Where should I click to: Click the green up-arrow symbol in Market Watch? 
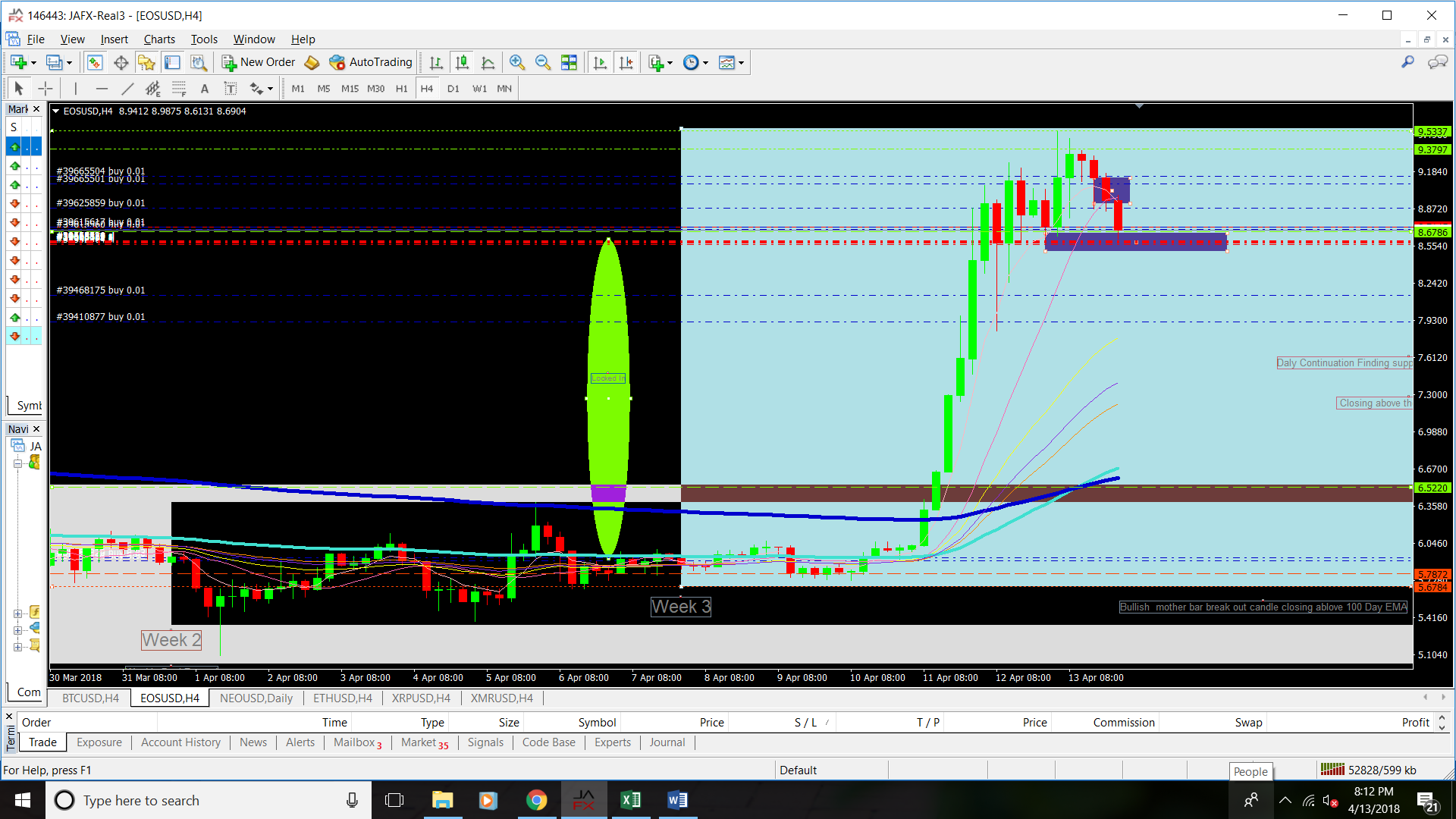(x=14, y=146)
